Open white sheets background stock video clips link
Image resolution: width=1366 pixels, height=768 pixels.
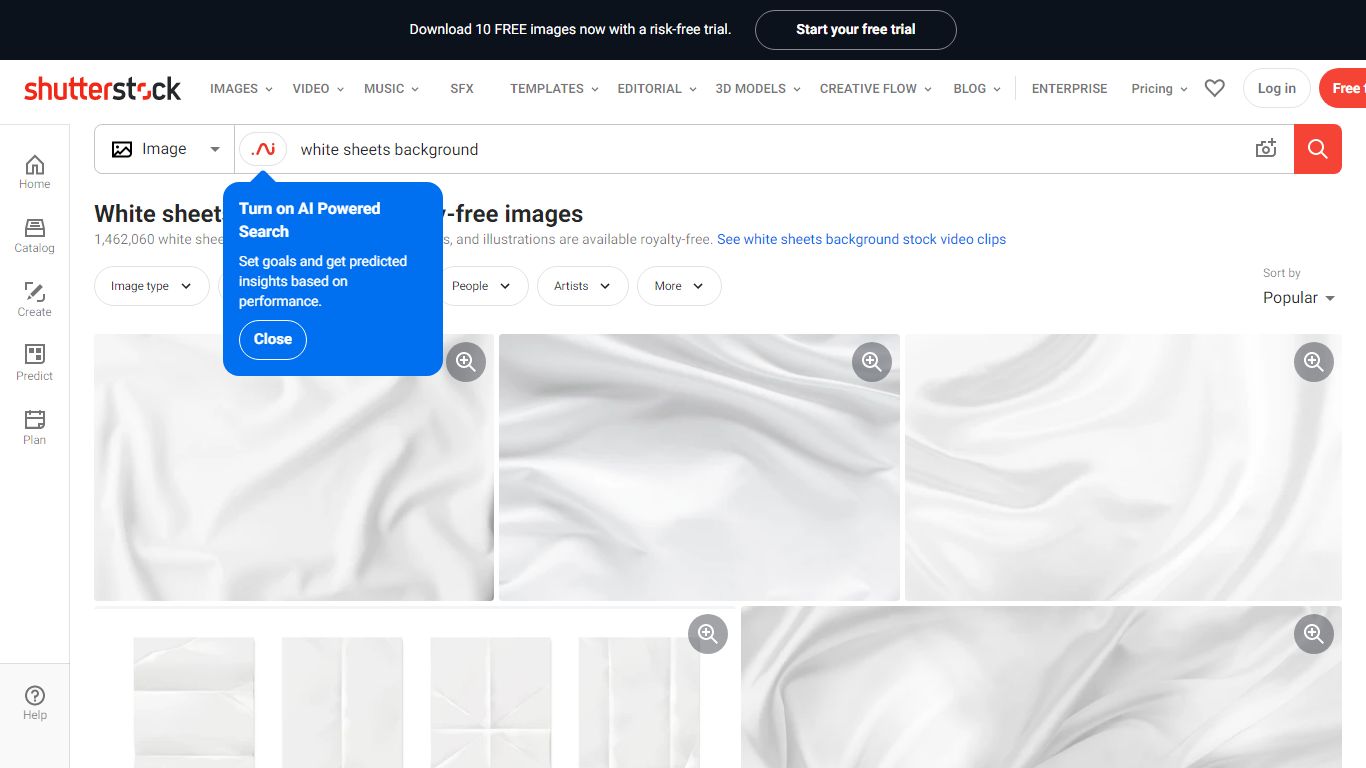861,240
